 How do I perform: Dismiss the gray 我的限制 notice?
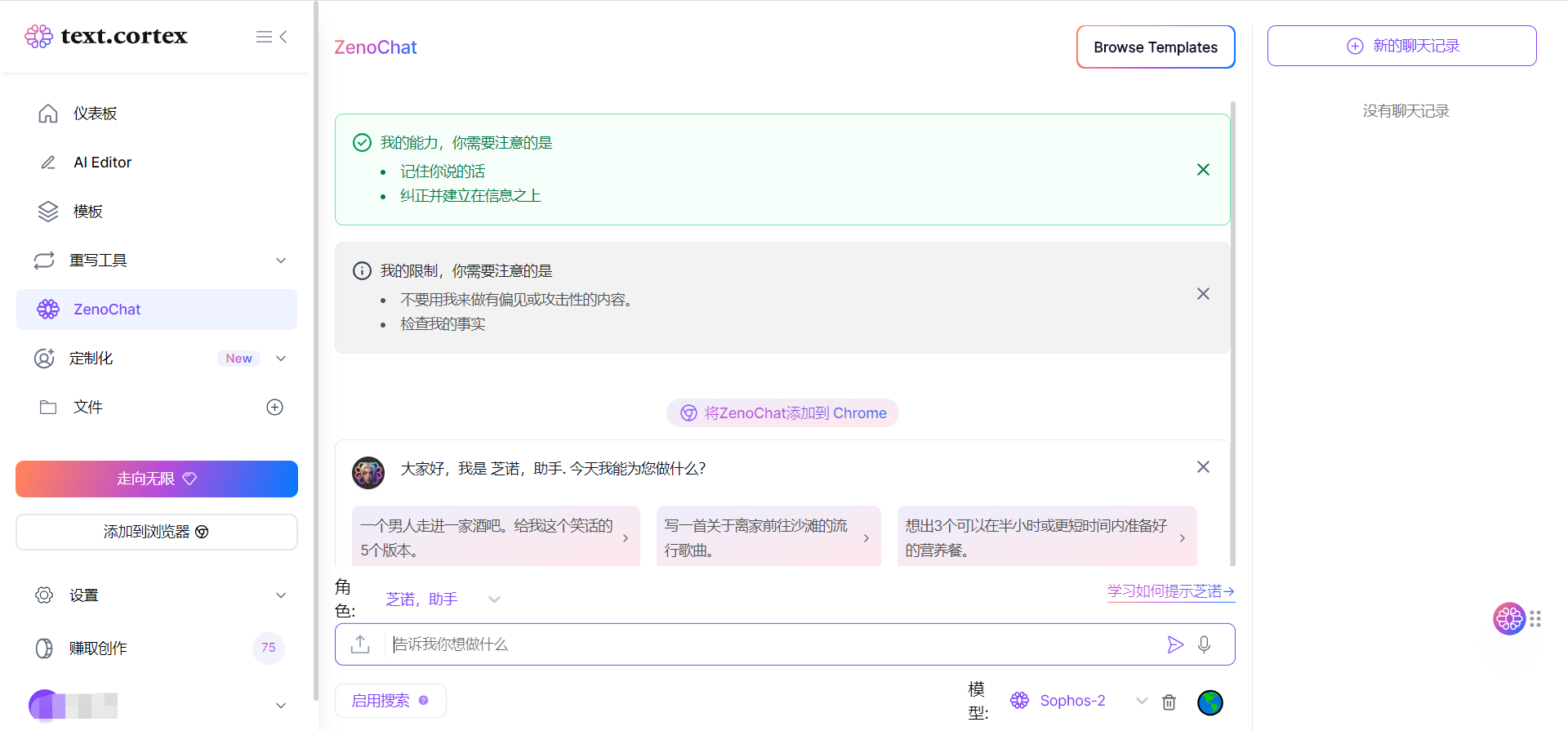(1203, 294)
